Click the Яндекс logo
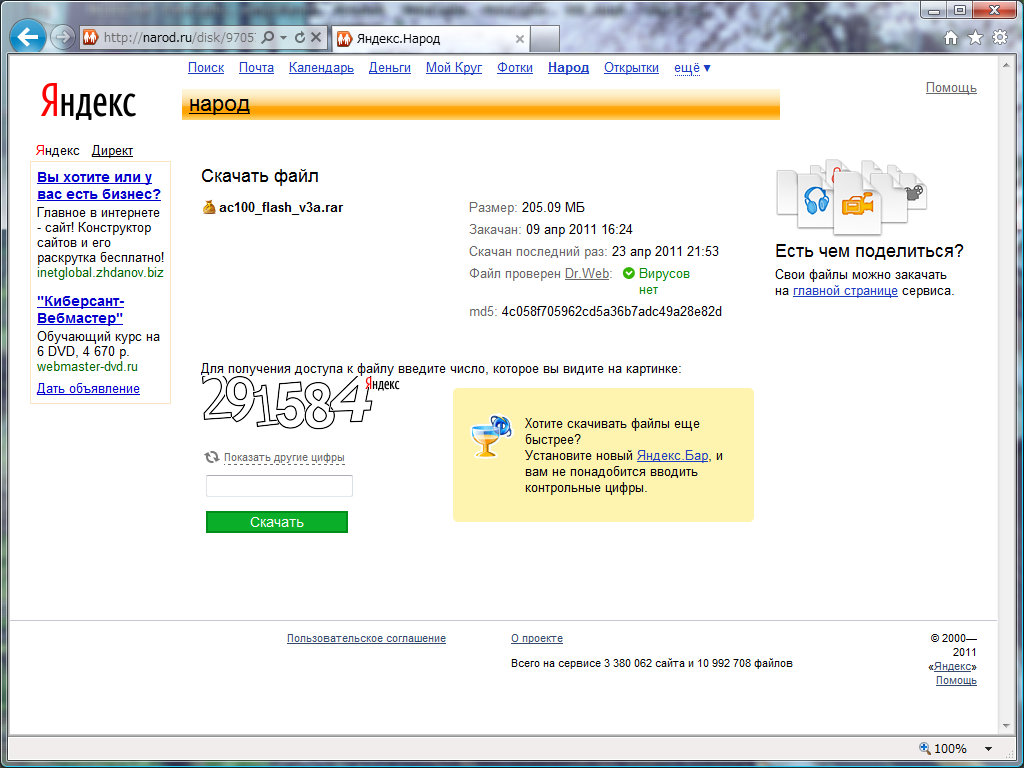 88,103
